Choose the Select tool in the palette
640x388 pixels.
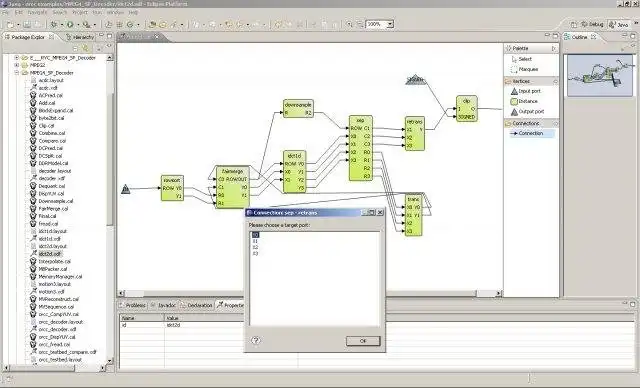522,59
